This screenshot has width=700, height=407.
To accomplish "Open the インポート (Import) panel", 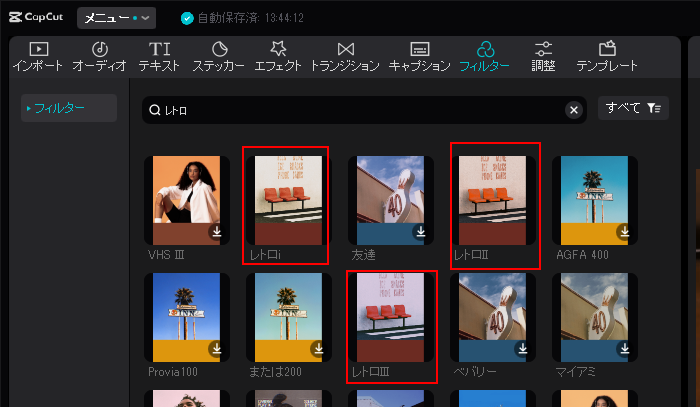I will click(38, 56).
